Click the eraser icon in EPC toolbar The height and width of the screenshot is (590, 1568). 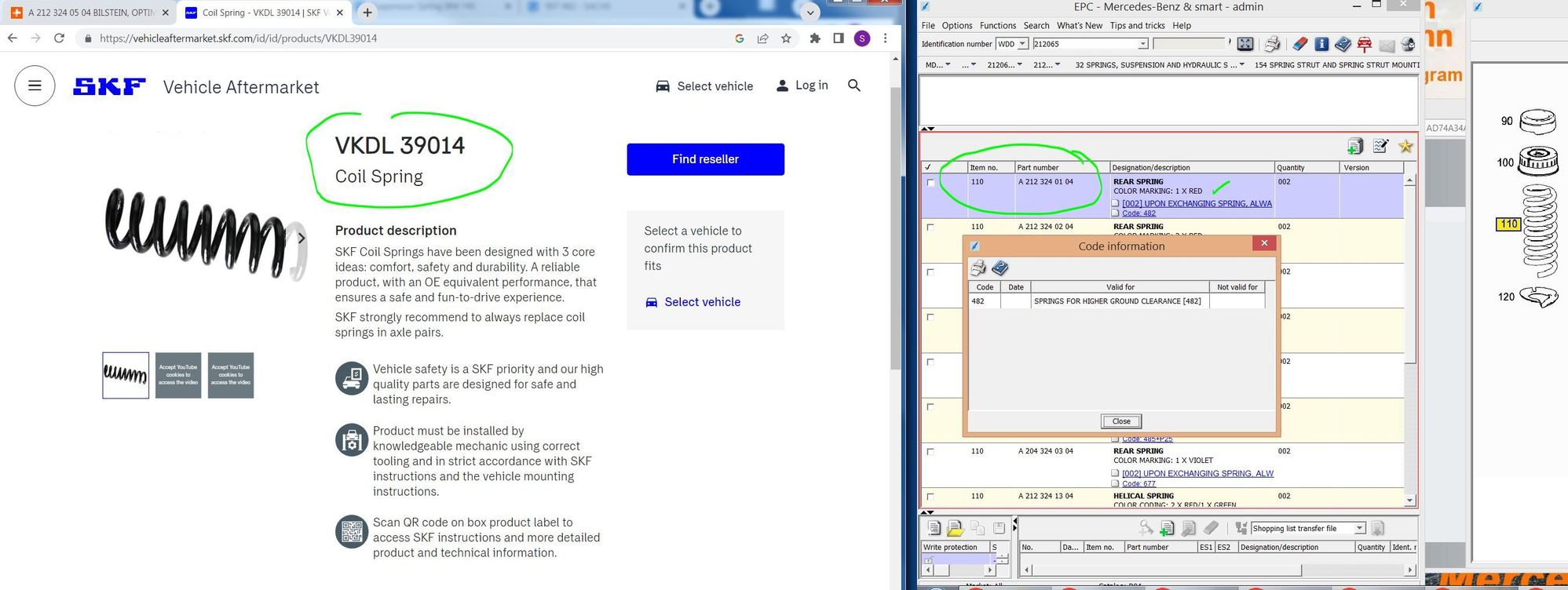[x=1300, y=44]
